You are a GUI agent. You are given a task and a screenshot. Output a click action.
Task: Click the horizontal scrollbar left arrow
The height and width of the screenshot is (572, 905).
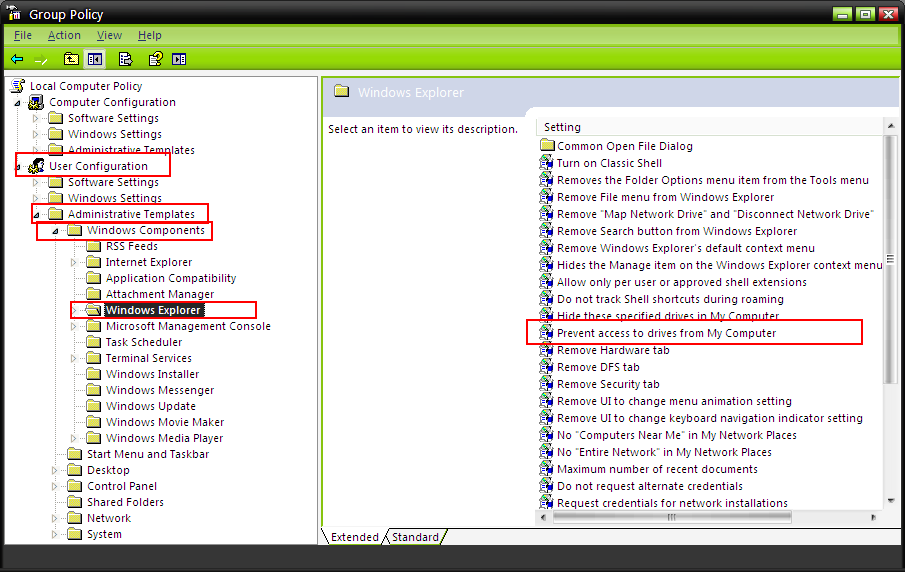click(x=543, y=518)
